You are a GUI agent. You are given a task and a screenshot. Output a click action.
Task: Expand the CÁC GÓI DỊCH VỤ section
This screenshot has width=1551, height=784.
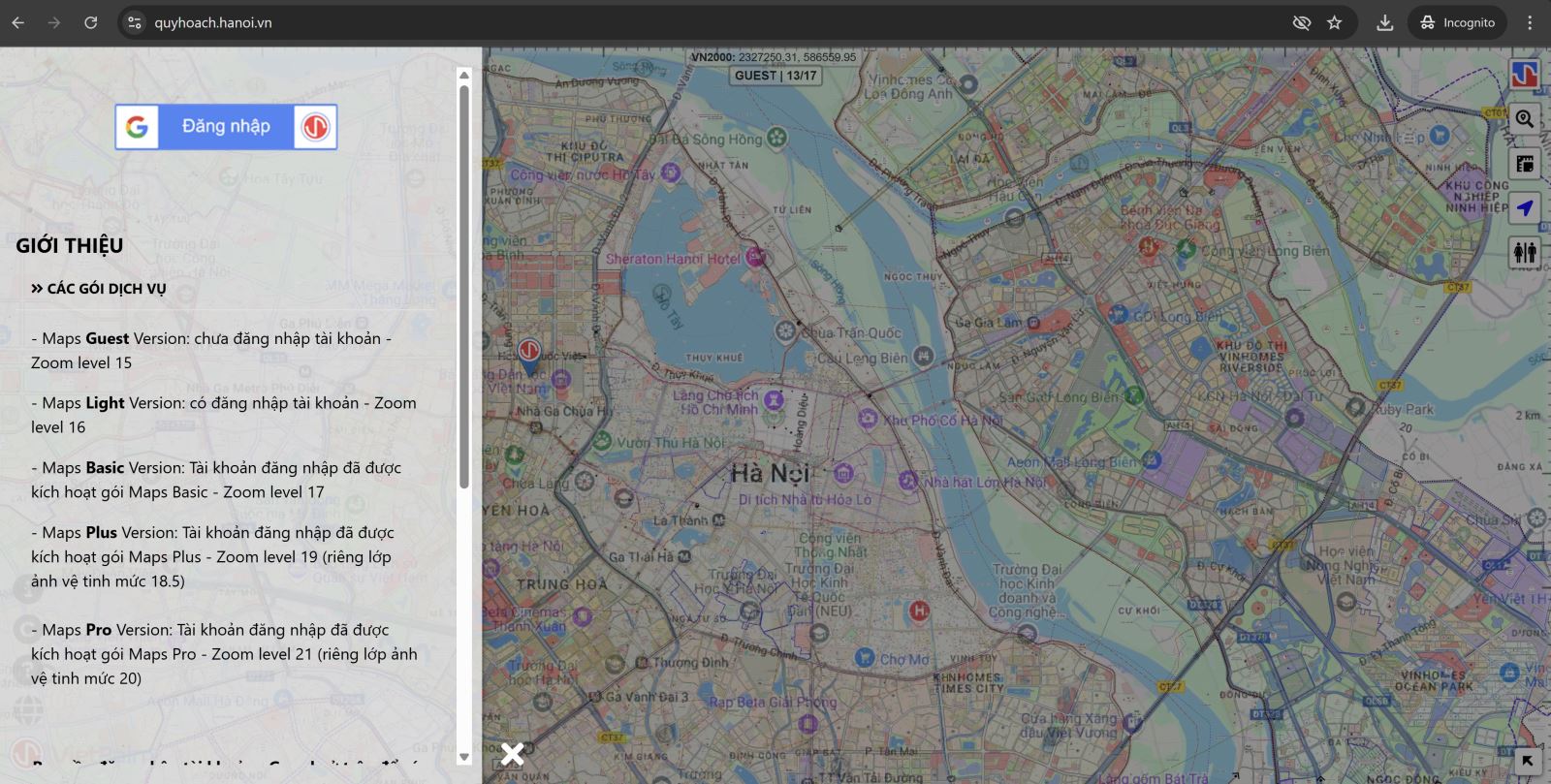(x=98, y=288)
